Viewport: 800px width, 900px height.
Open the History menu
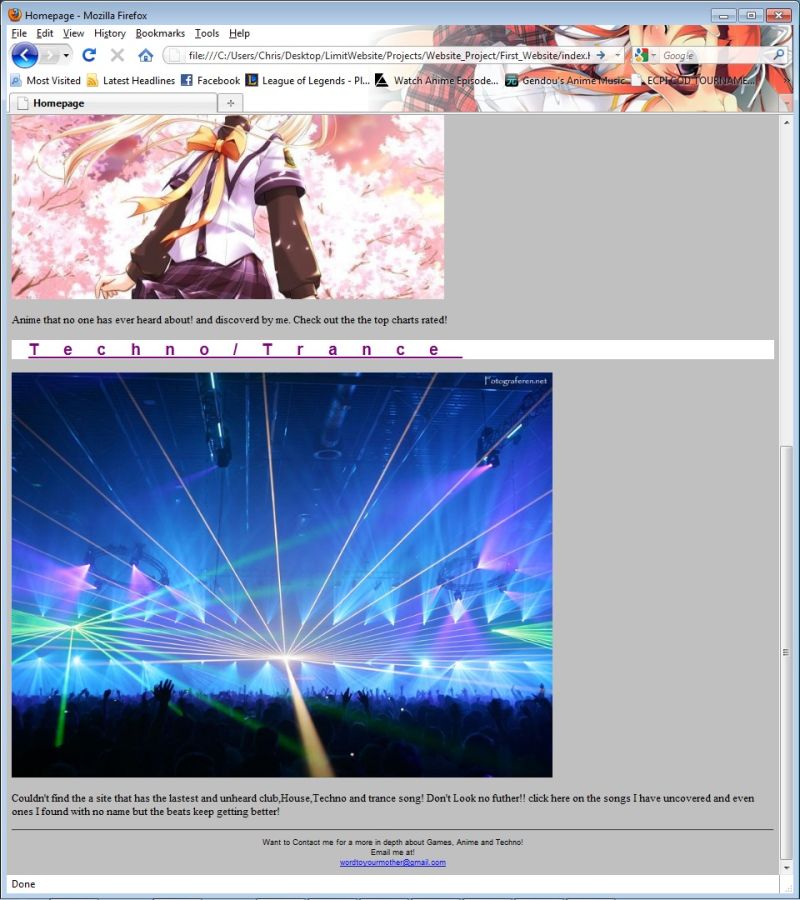click(x=110, y=33)
